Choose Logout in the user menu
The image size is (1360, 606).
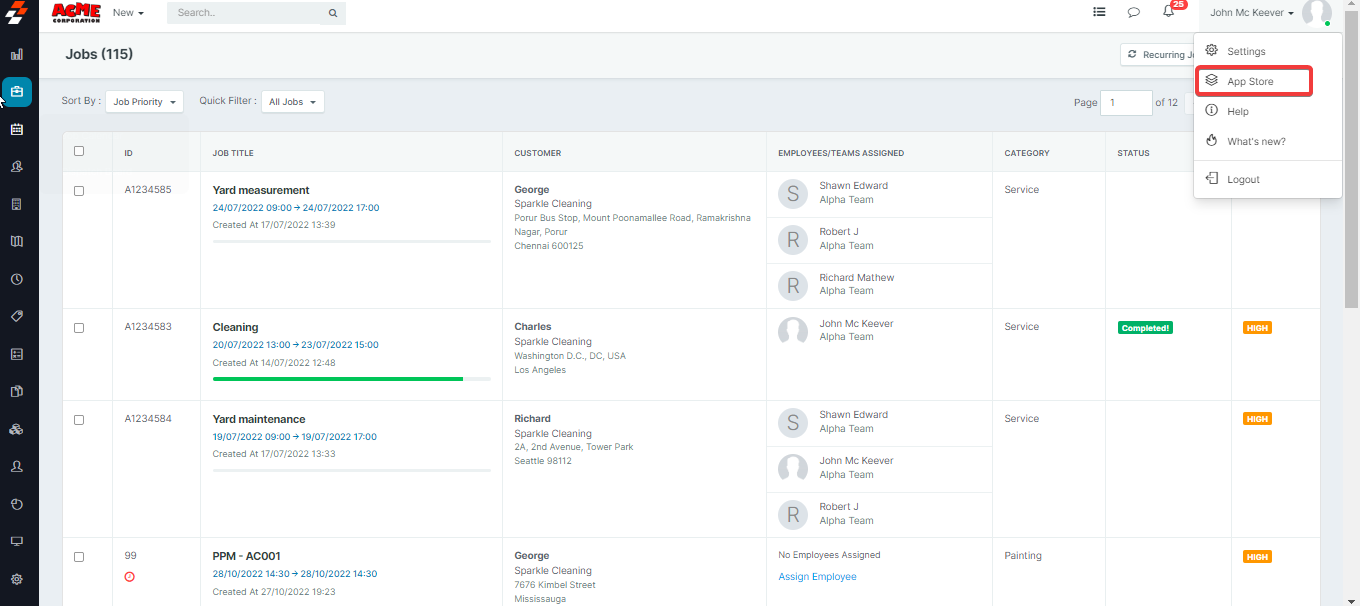point(1243,179)
